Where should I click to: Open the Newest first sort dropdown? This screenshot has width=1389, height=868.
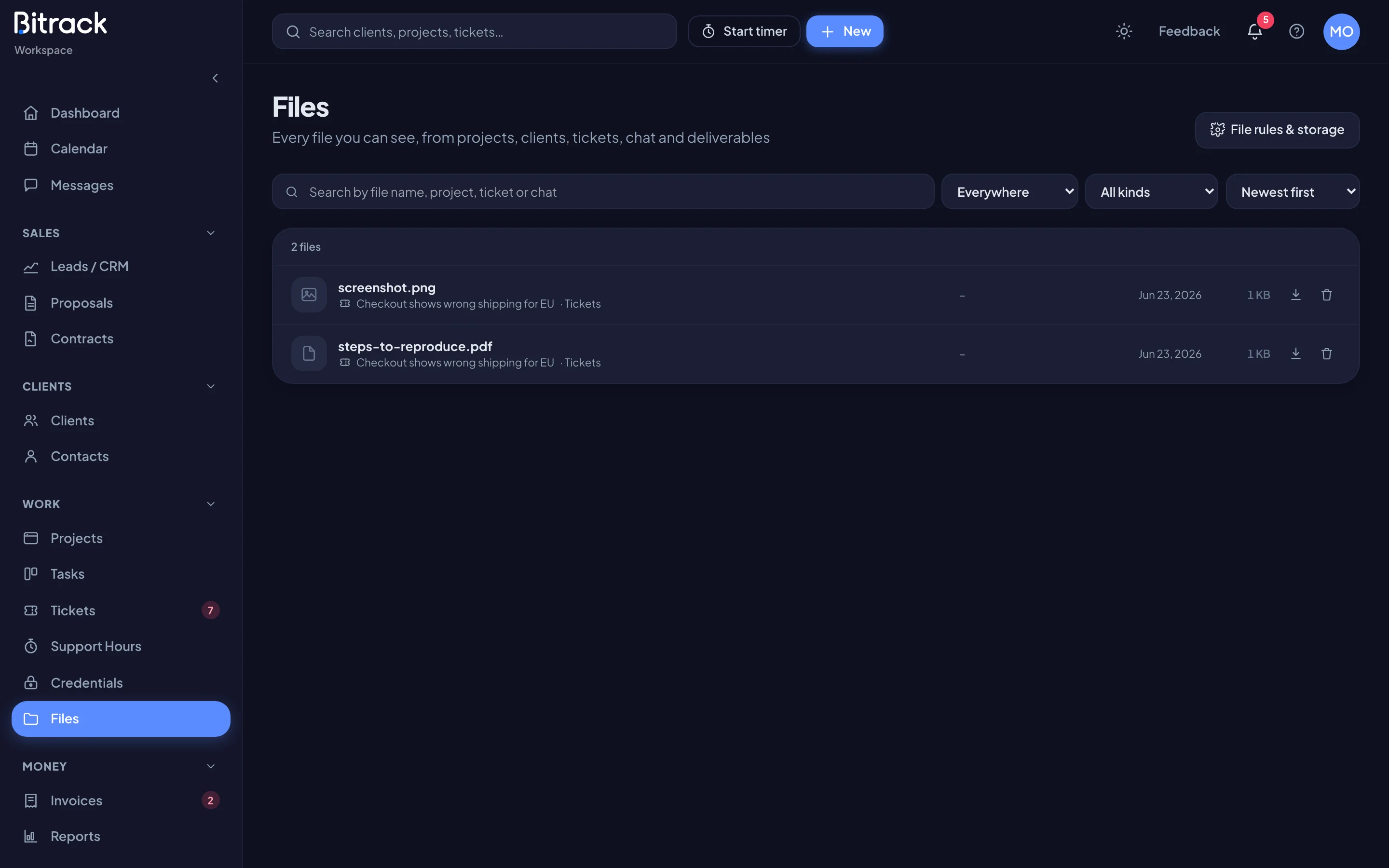[1293, 192]
